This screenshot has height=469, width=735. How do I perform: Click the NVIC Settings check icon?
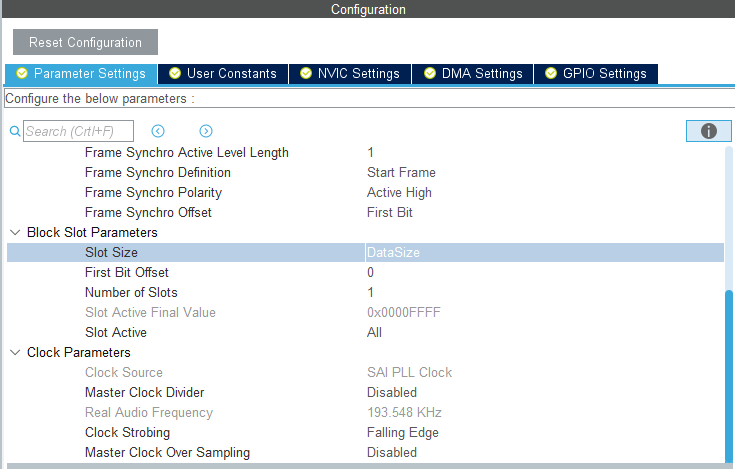click(x=305, y=73)
